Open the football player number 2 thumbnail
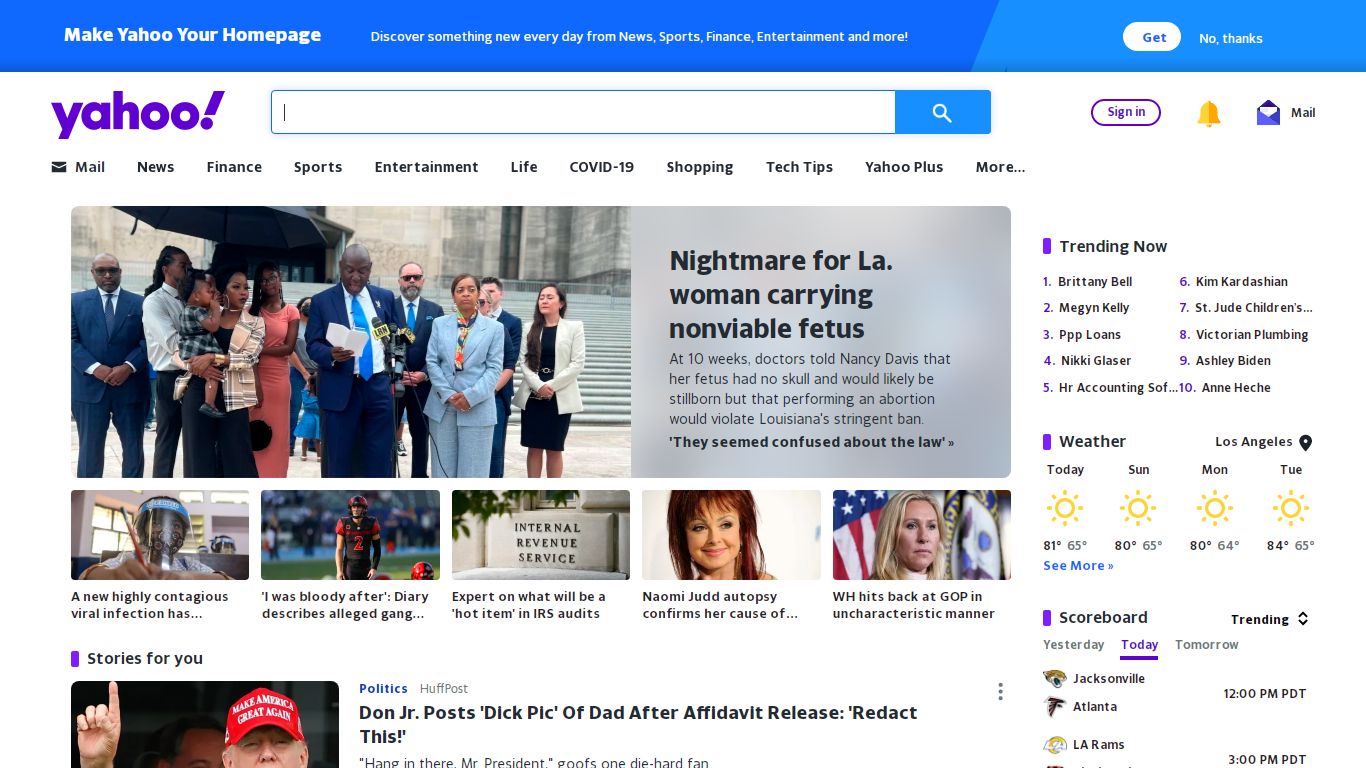This screenshot has height=768, width=1366. 350,535
